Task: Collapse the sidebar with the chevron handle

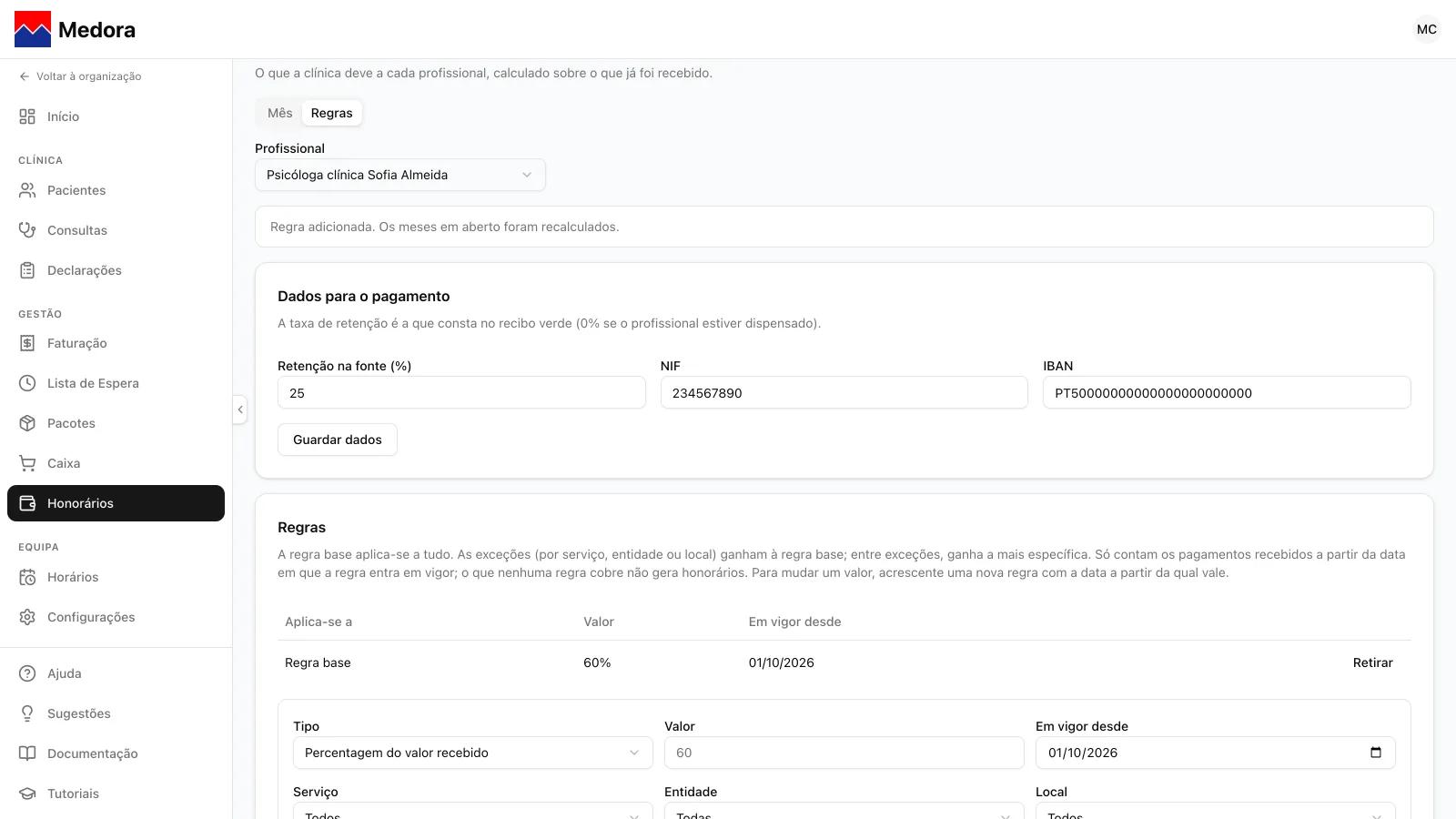Action: coord(240,409)
